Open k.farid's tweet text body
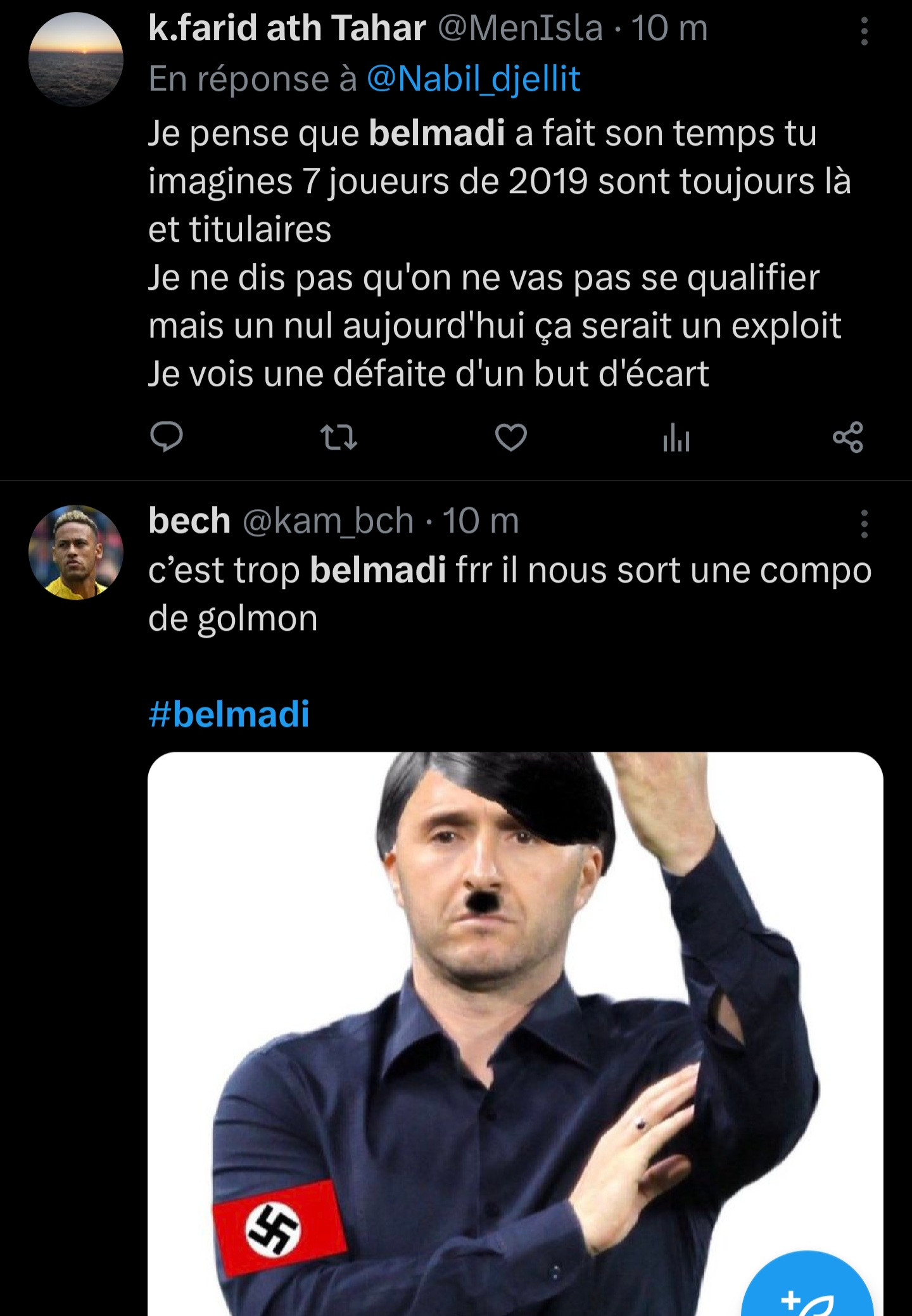 (500, 253)
